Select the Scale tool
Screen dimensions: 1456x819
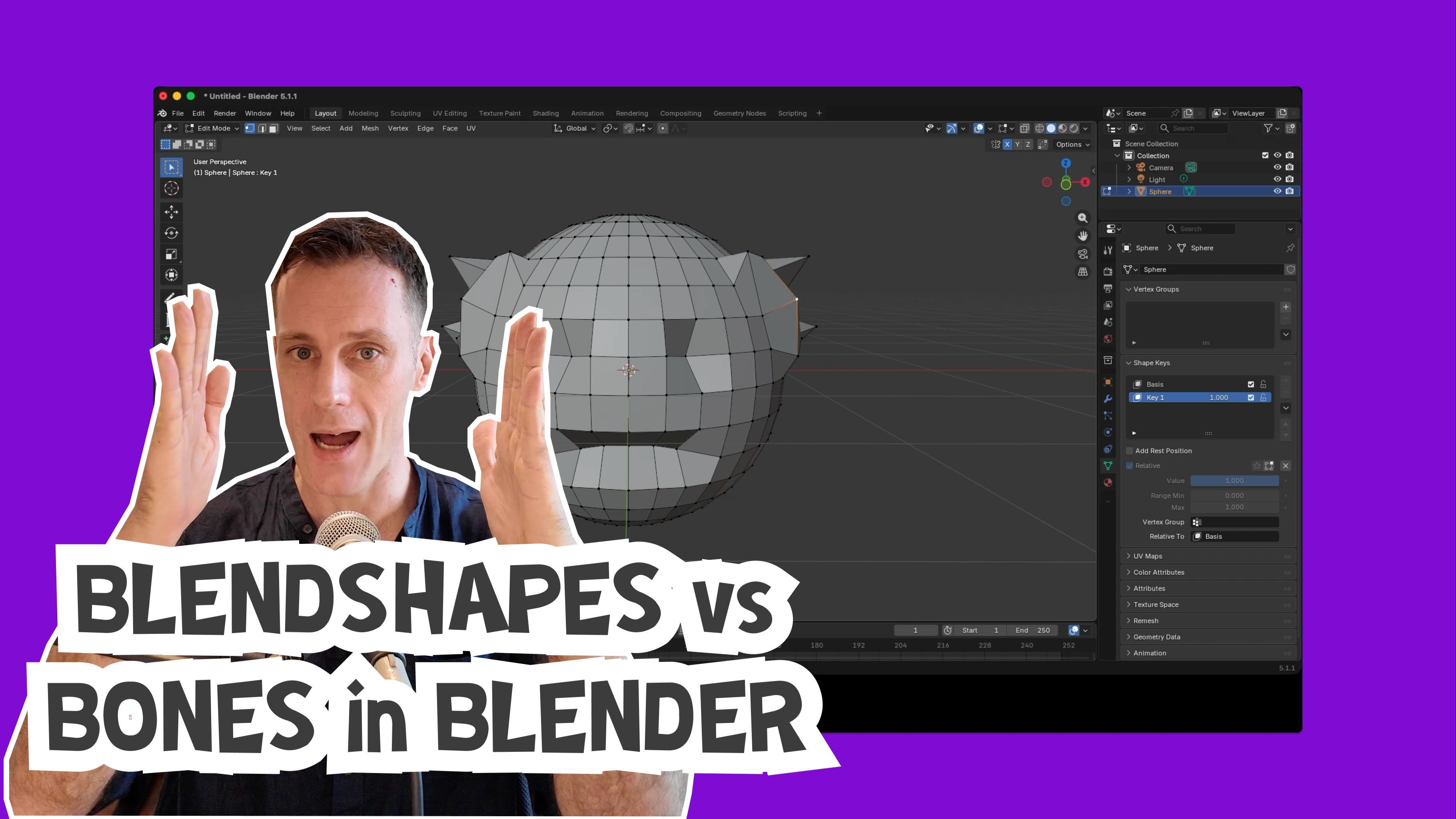tap(171, 254)
